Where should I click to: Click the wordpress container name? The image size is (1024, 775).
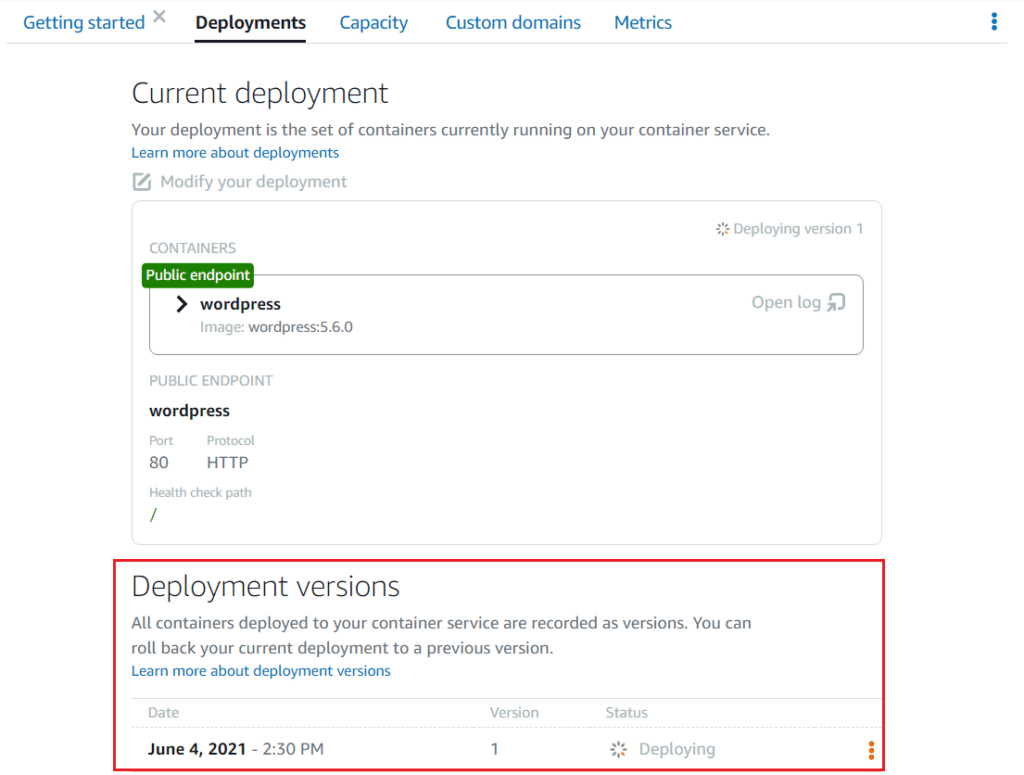click(x=240, y=303)
